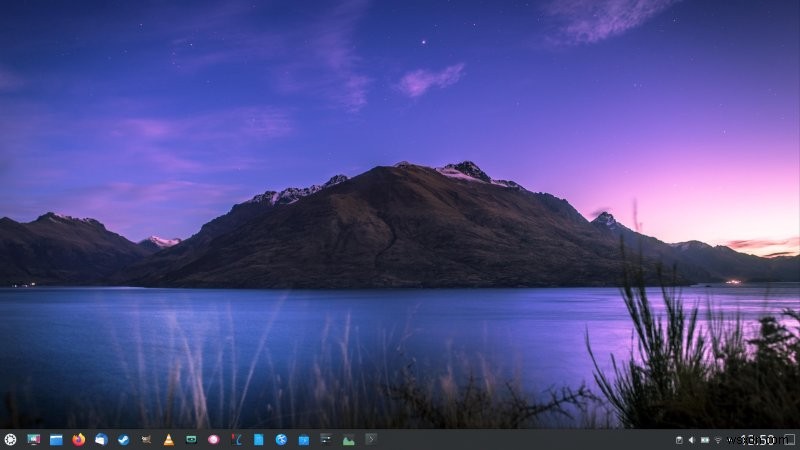Launch the terminal from the taskbar
This screenshot has width=800, height=450.
point(371,438)
